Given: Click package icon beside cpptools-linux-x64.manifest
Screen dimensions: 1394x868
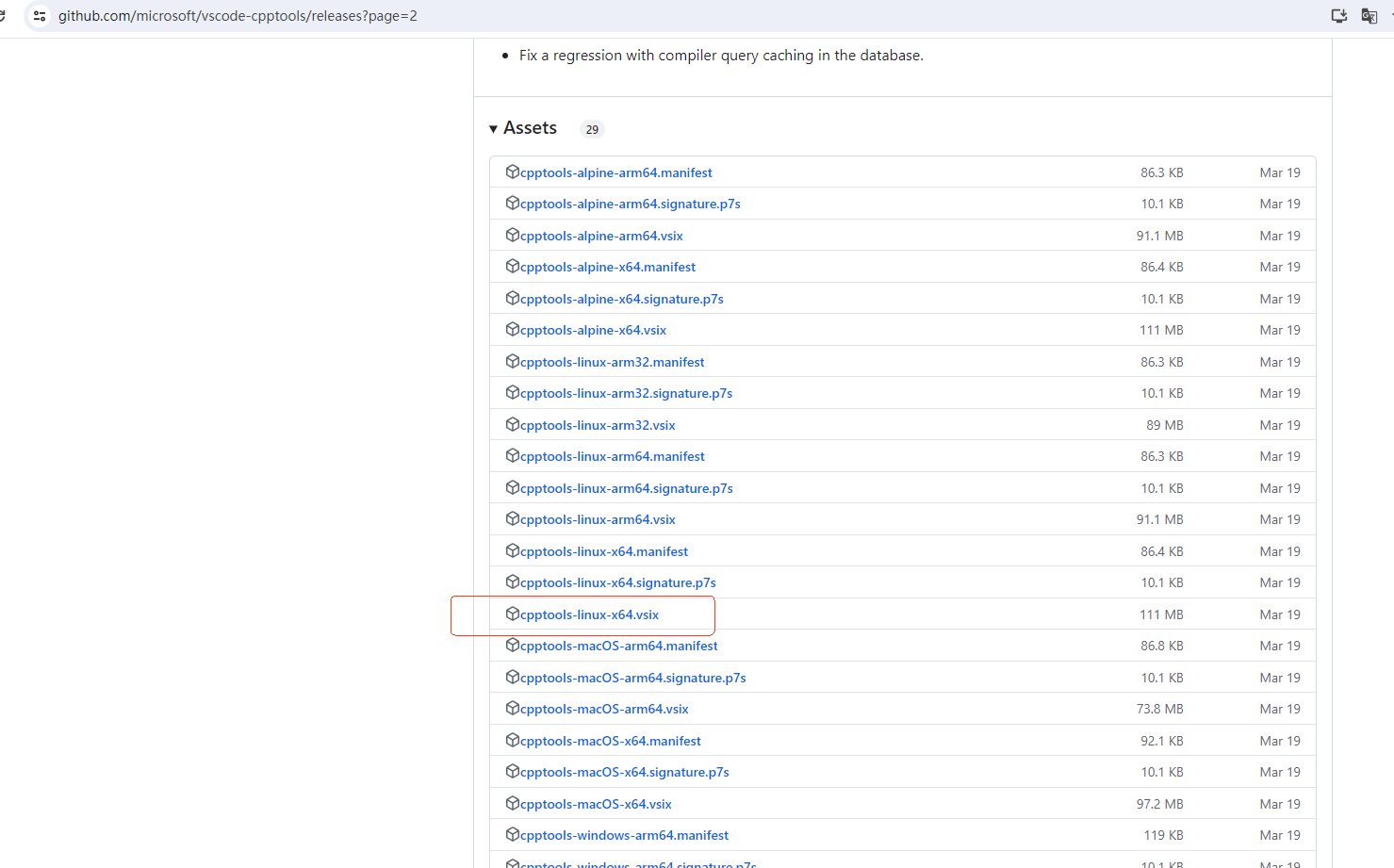Looking at the screenshot, I should pyautogui.click(x=513, y=550).
